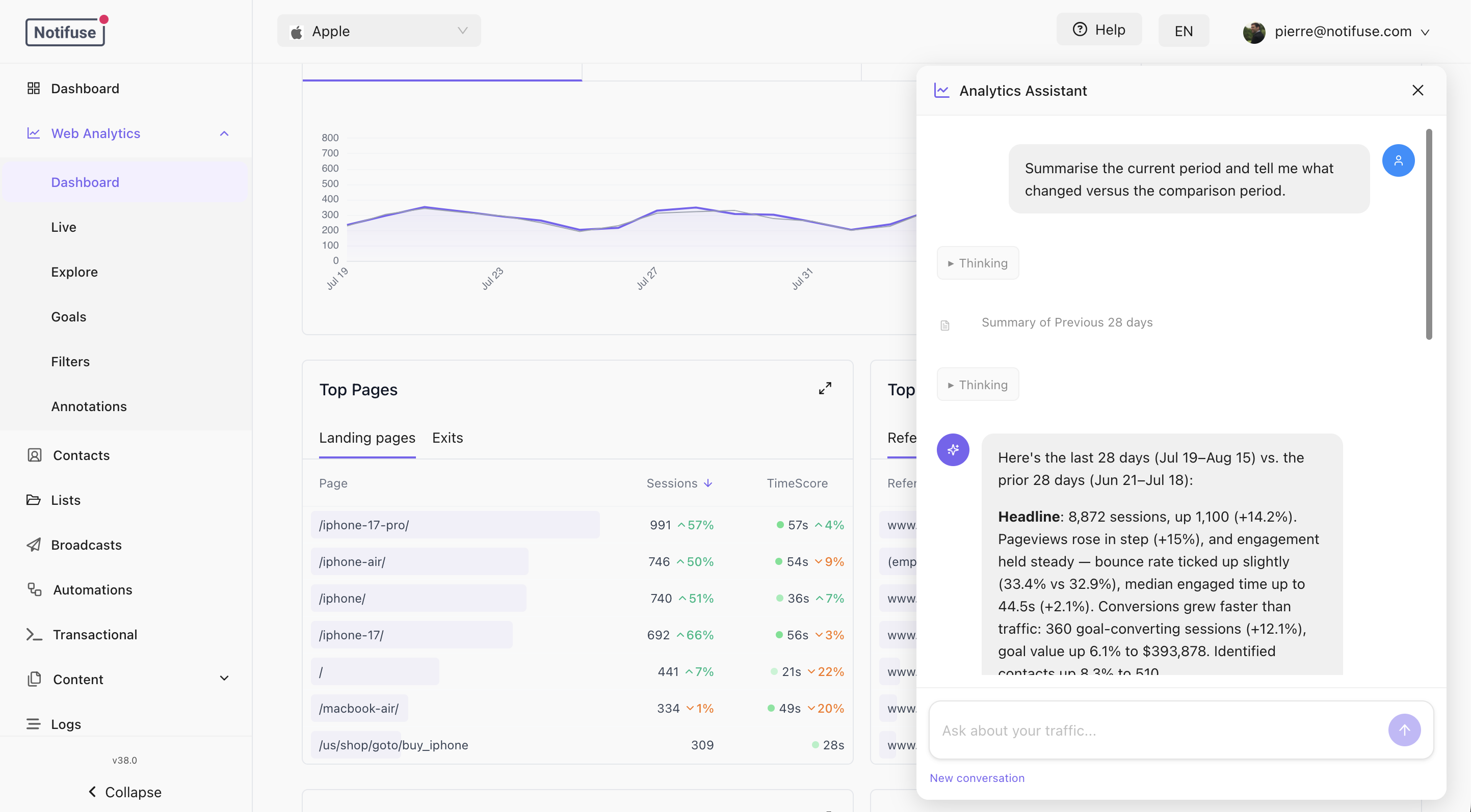Viewport: 1471px width, 812px height.
Task: Open the Apple workspace dropdown
Action: click(379, 31)
